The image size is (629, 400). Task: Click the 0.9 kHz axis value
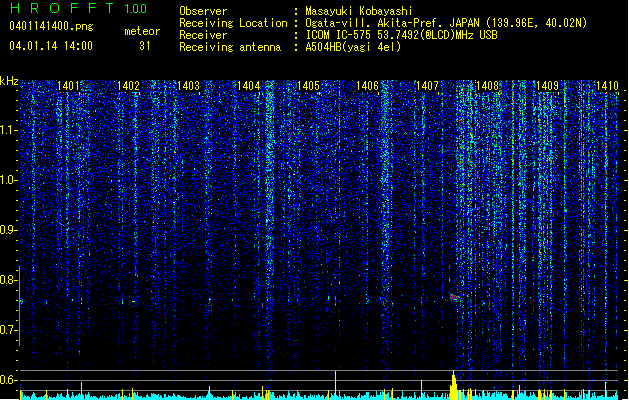pos(8,230)
